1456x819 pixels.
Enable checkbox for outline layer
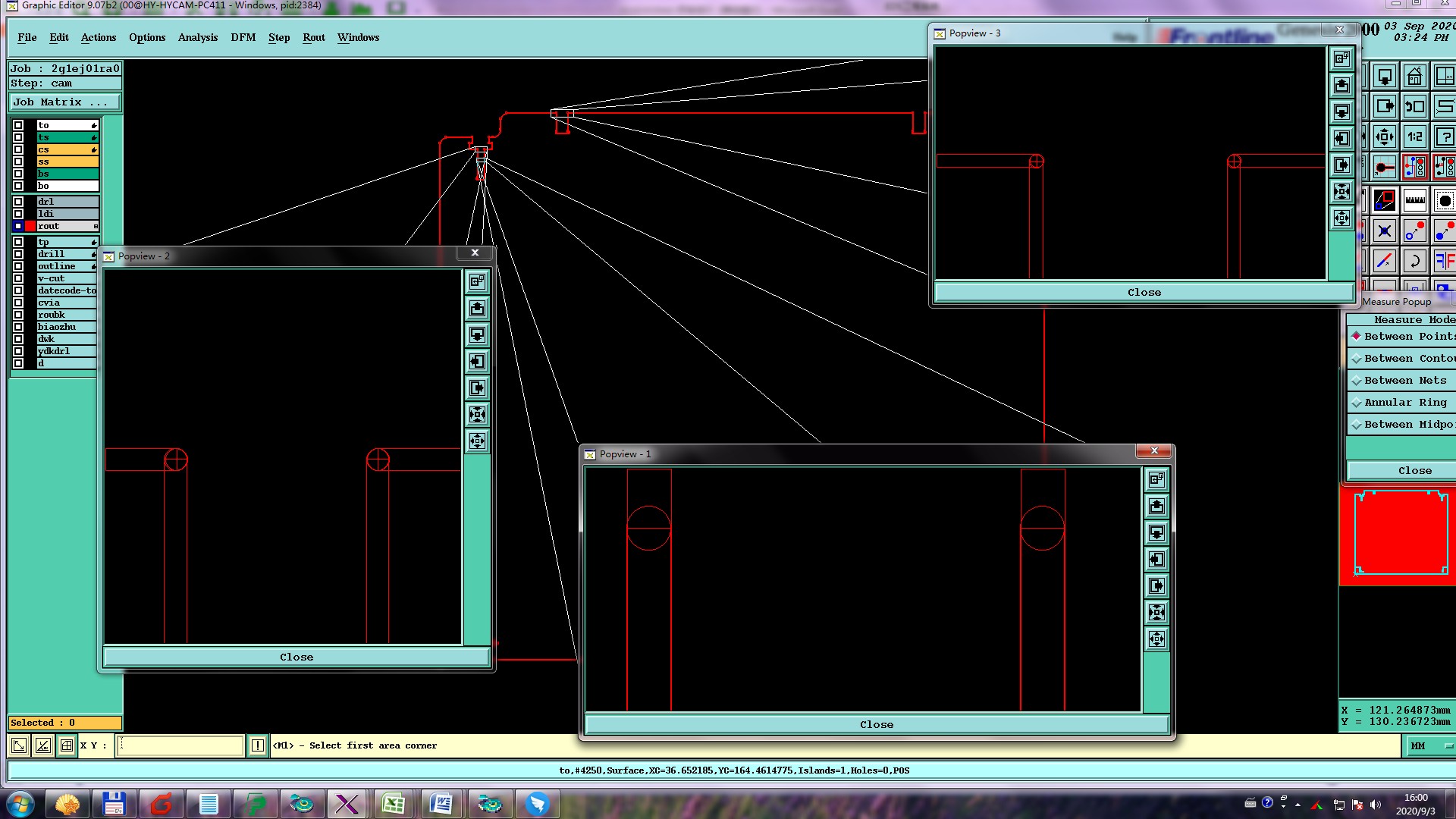[x=18, y=266]
